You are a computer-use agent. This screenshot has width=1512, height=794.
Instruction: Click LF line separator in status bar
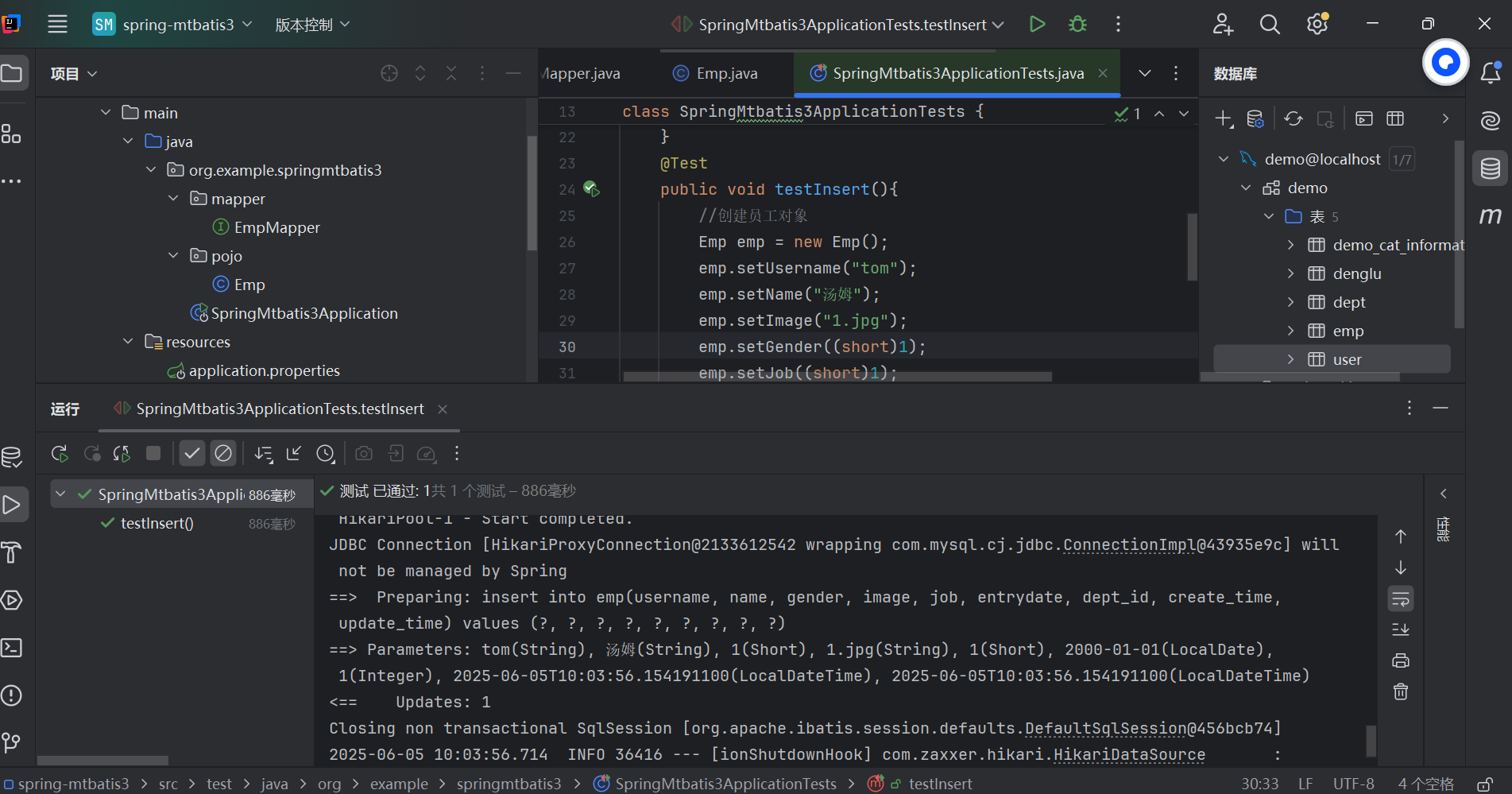1305,784
